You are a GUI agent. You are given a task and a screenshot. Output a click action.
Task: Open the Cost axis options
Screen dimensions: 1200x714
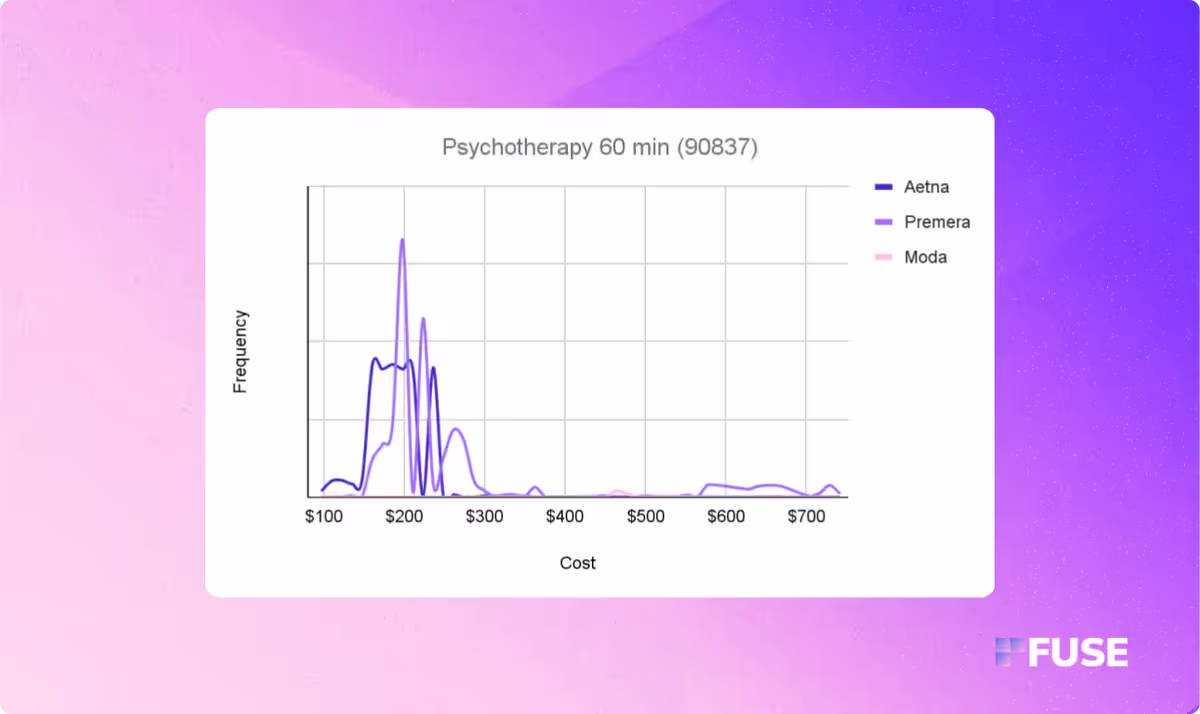click(577, 562)
